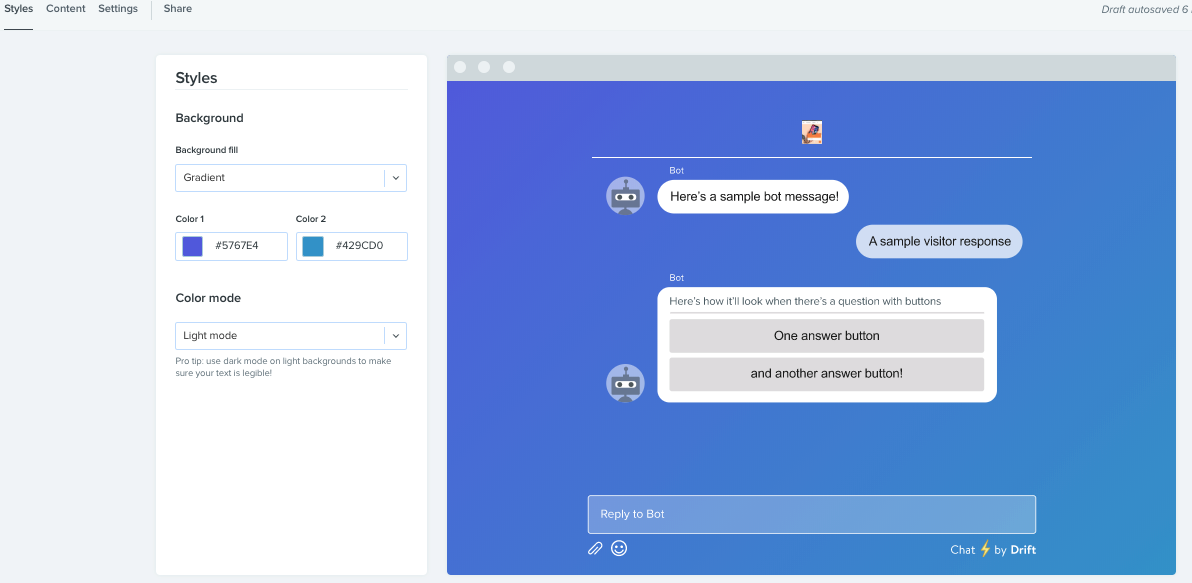Click the logo image above the chat
The width and height of the screenshot is (1192, 583).
coord(812,132)
